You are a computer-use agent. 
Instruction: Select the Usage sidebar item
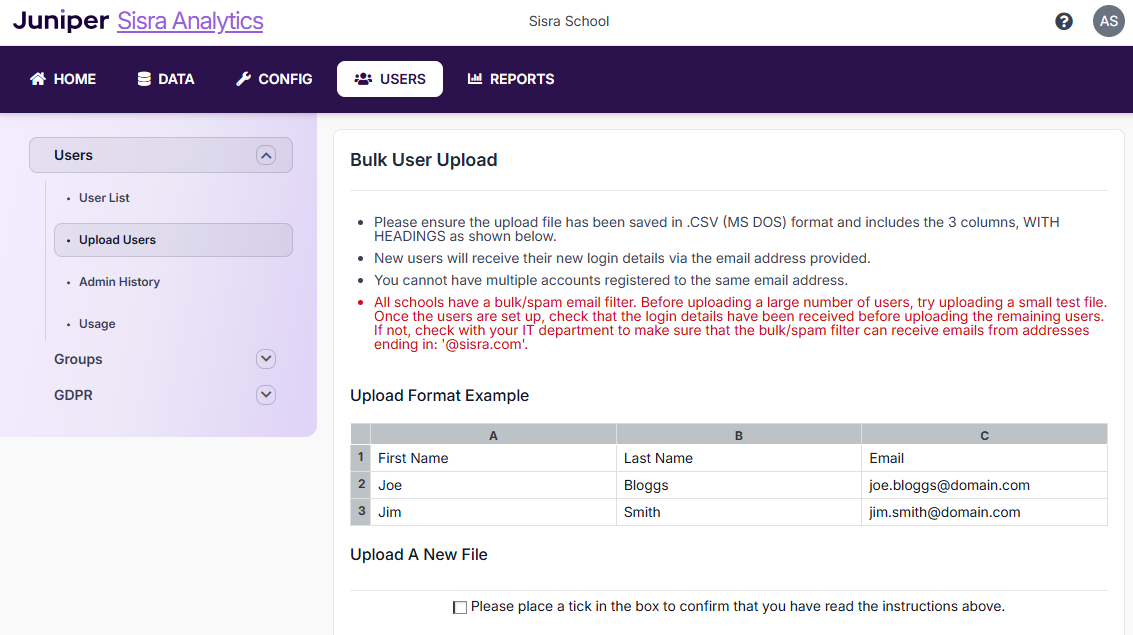pos(97,323)
